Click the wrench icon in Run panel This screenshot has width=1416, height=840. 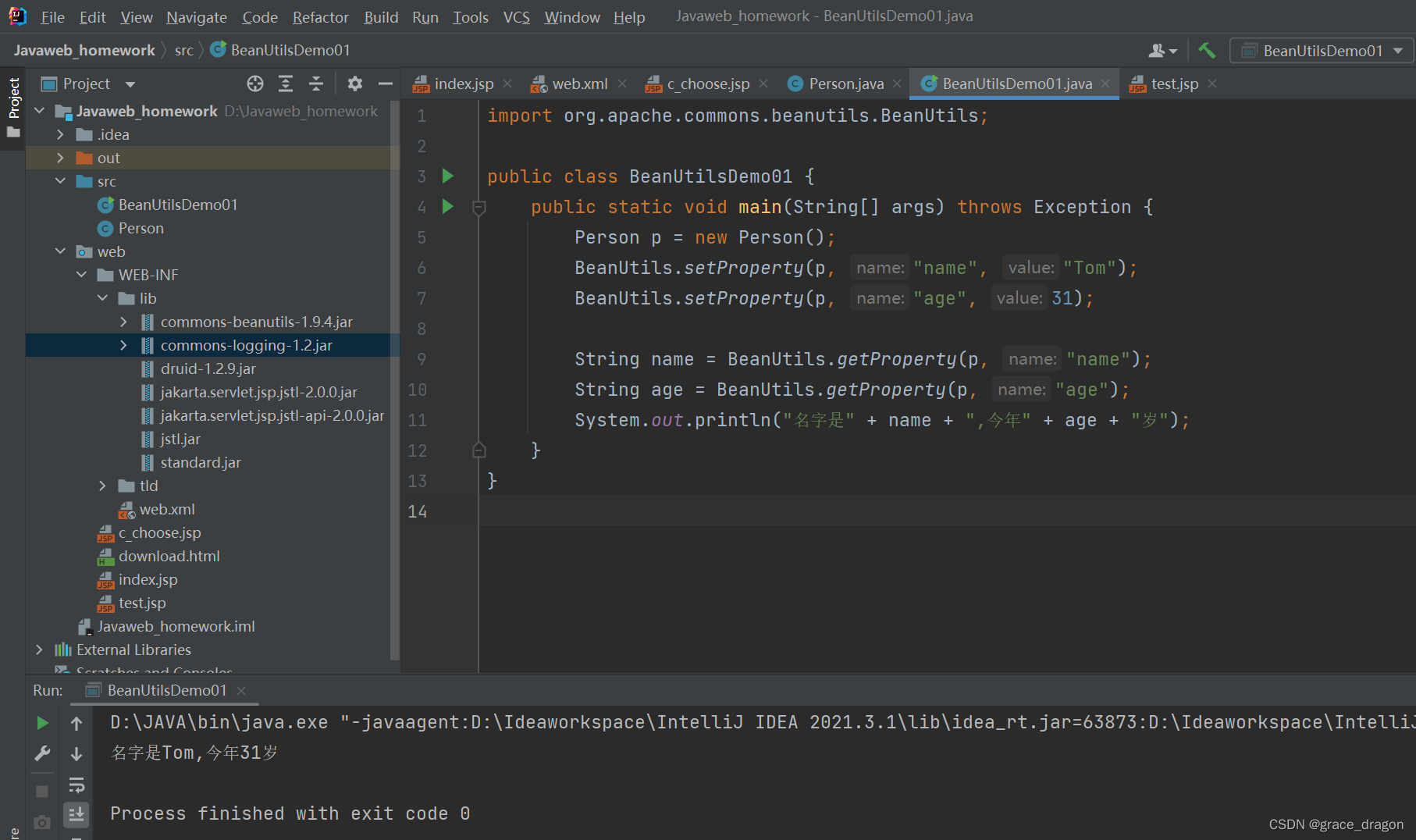(x=42, y=753)
